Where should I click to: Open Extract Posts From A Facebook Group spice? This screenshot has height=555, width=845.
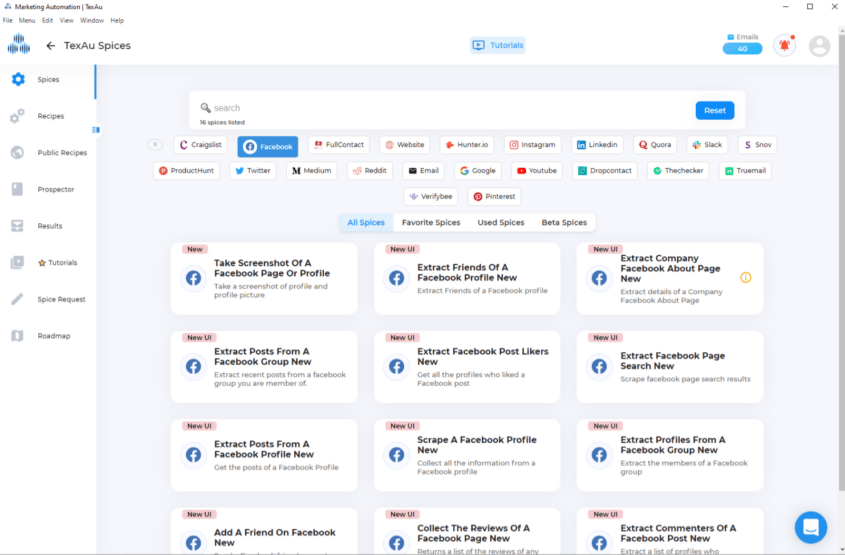tap(264, 367)
